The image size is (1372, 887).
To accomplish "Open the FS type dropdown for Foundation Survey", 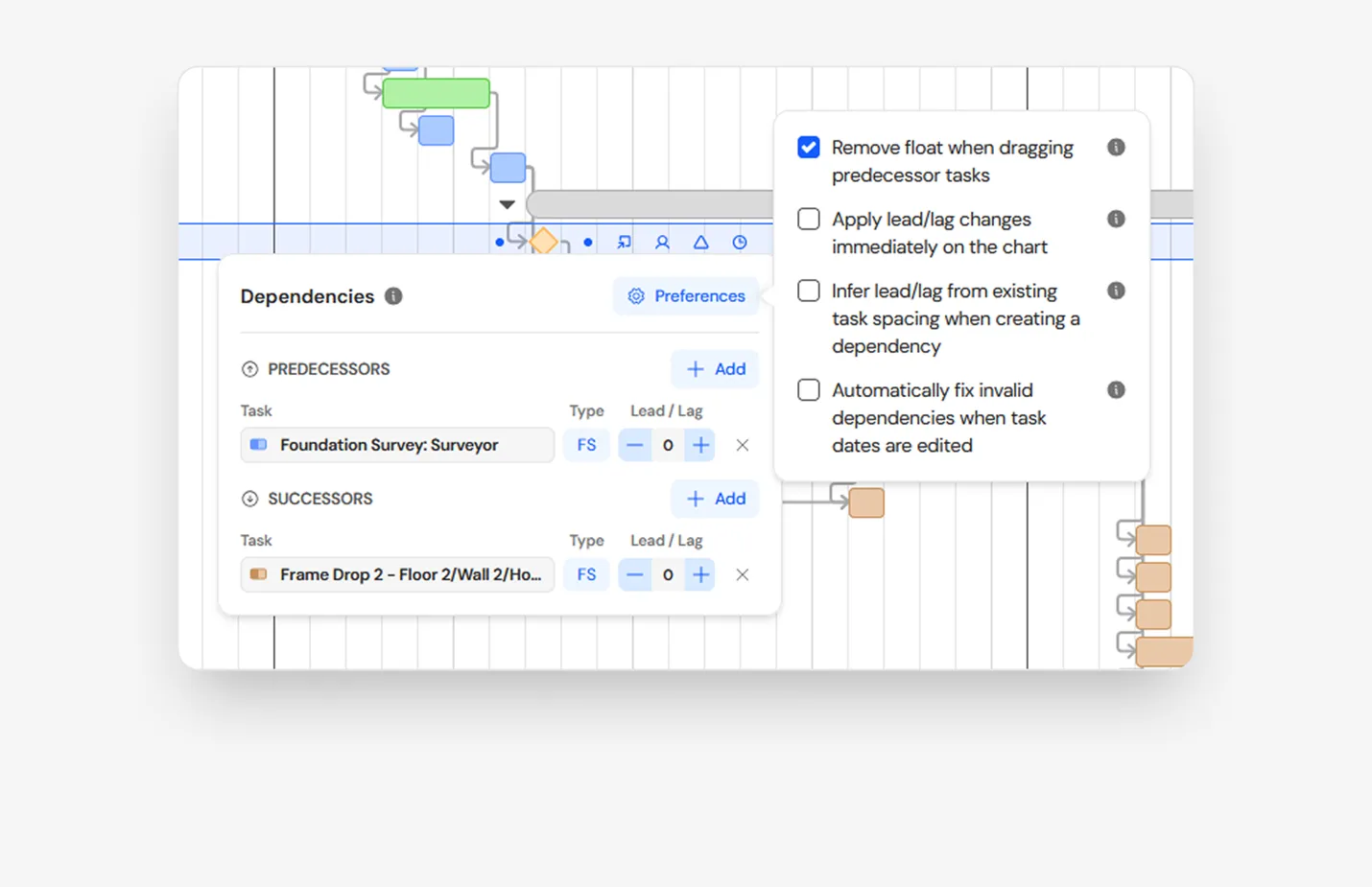I will coord(586,445).
